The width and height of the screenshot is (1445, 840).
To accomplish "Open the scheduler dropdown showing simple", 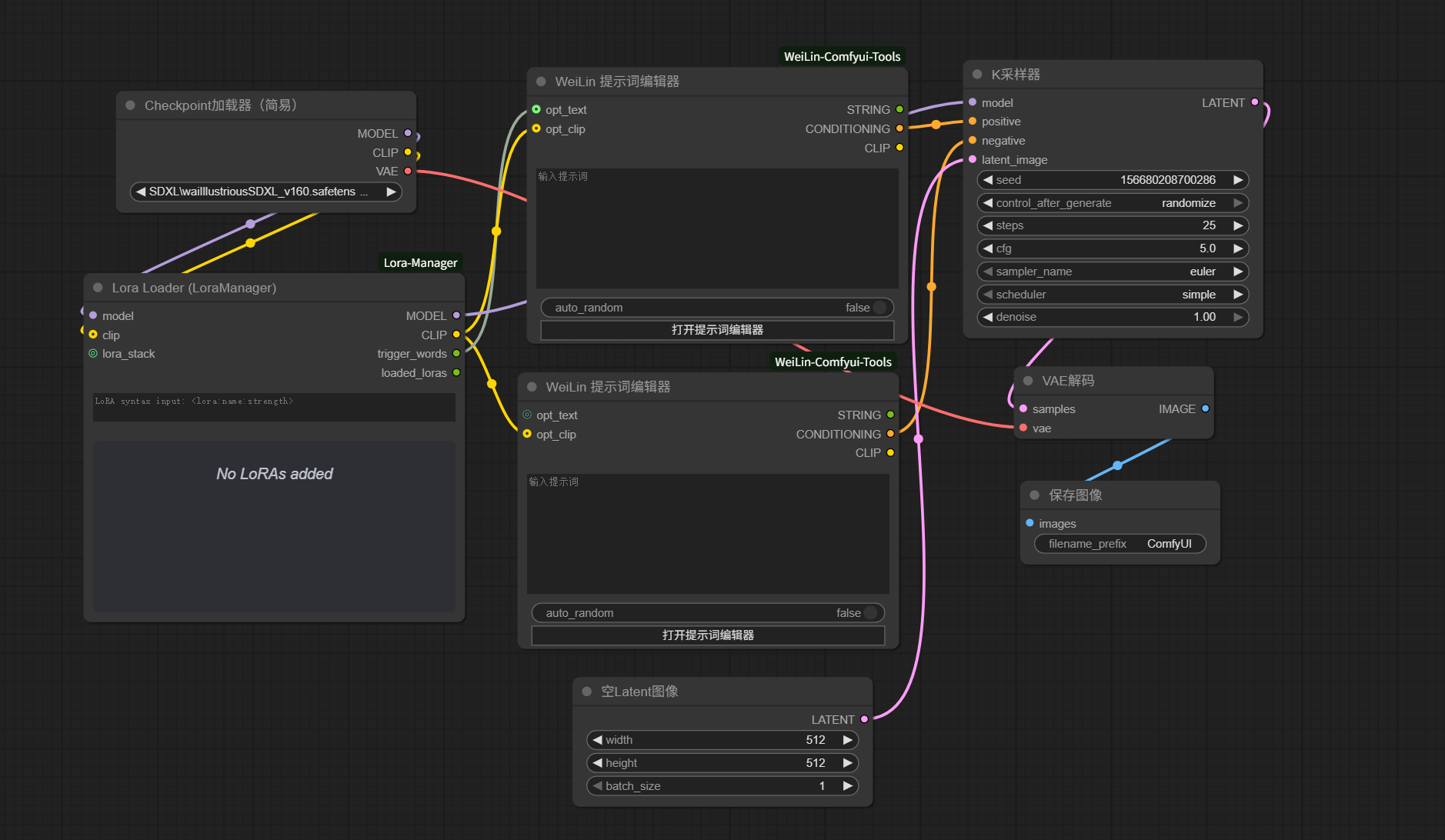I will point(1112,295).
